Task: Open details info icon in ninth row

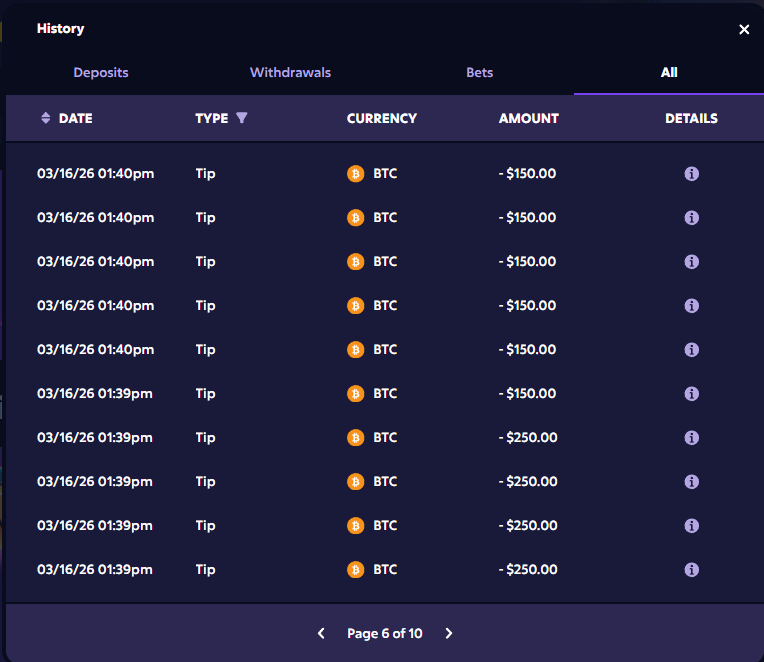Action: 691,526
